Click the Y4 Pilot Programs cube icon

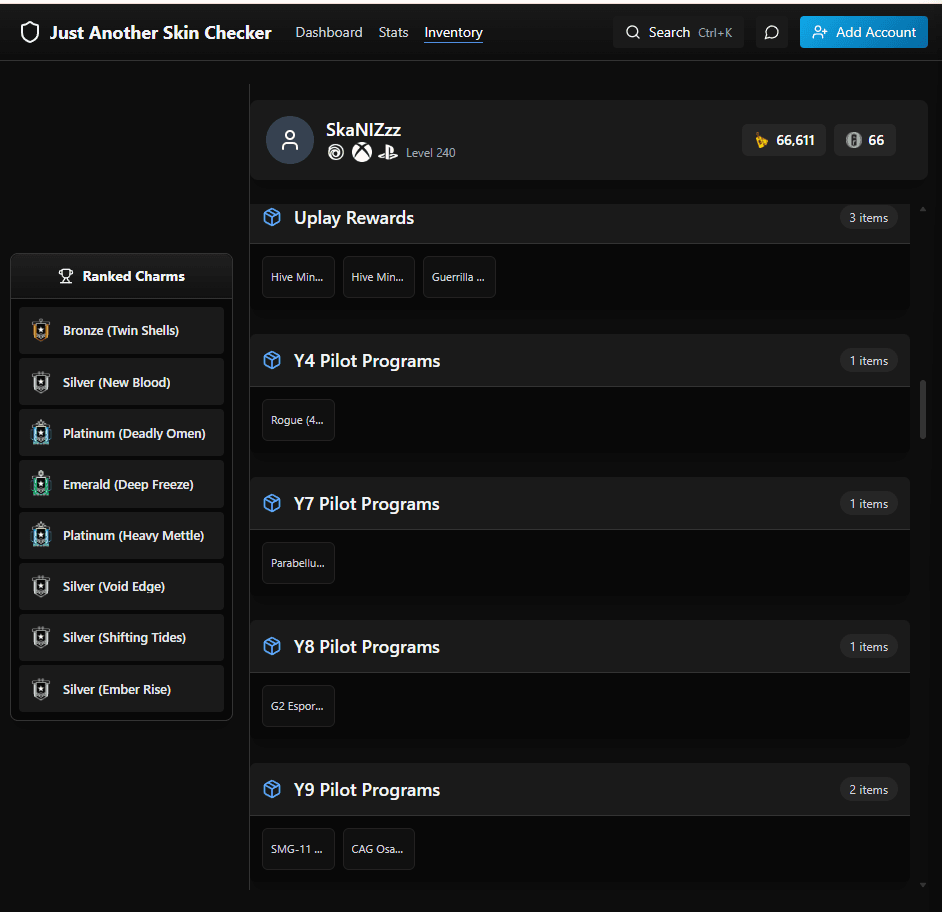click(272, 360)
